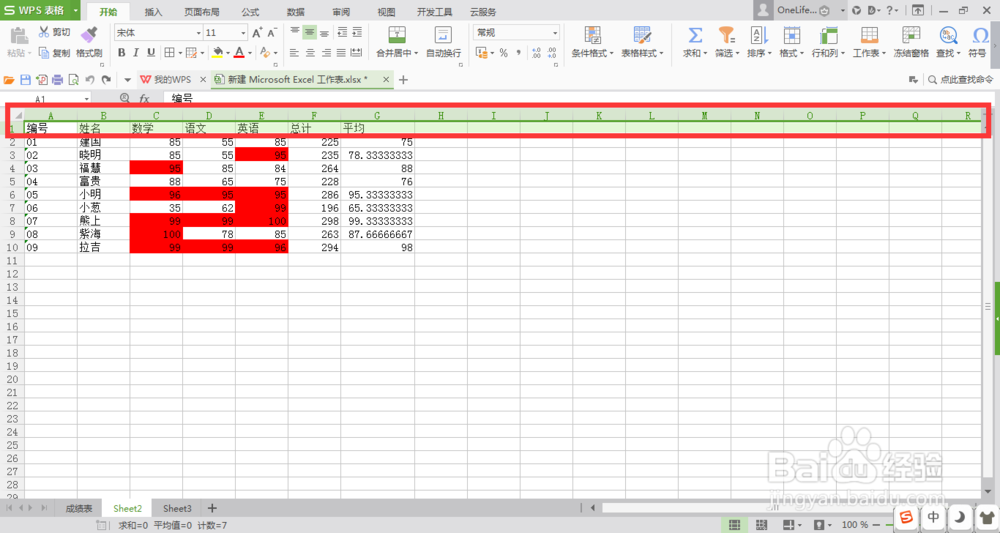Toggle Bold formatting
Viewport: 1000px width, 533px height.
click(121, 53)
